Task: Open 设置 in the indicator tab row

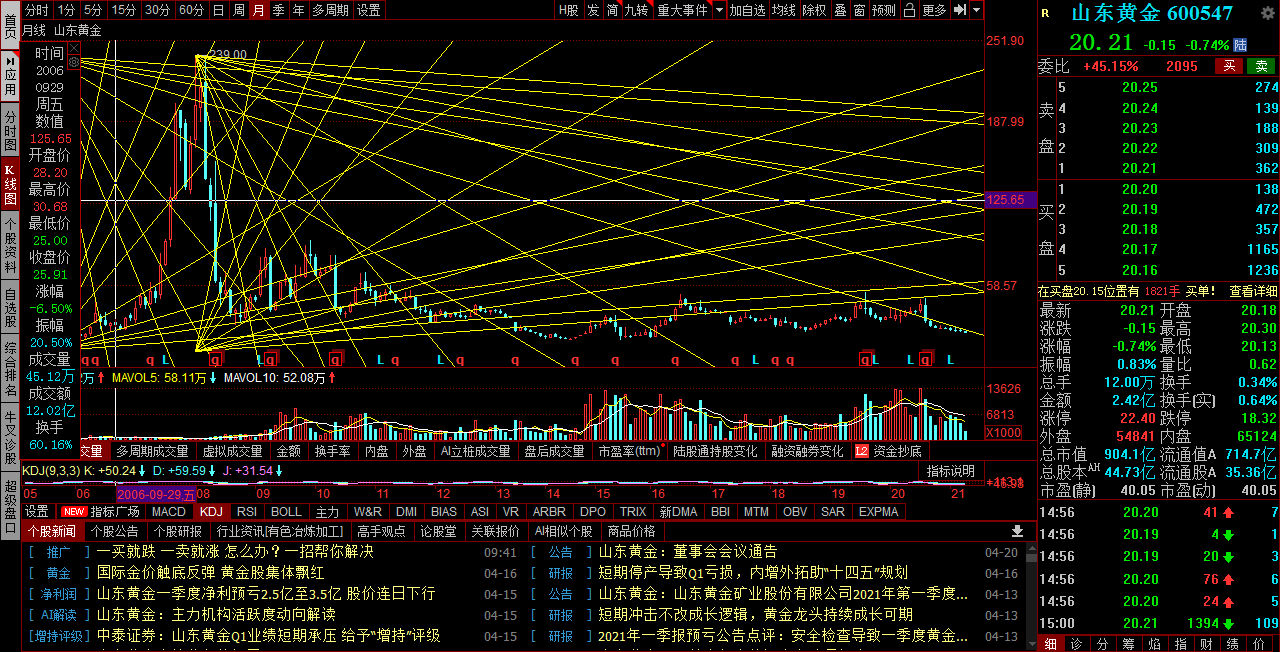Action: (x=37, y=511)
